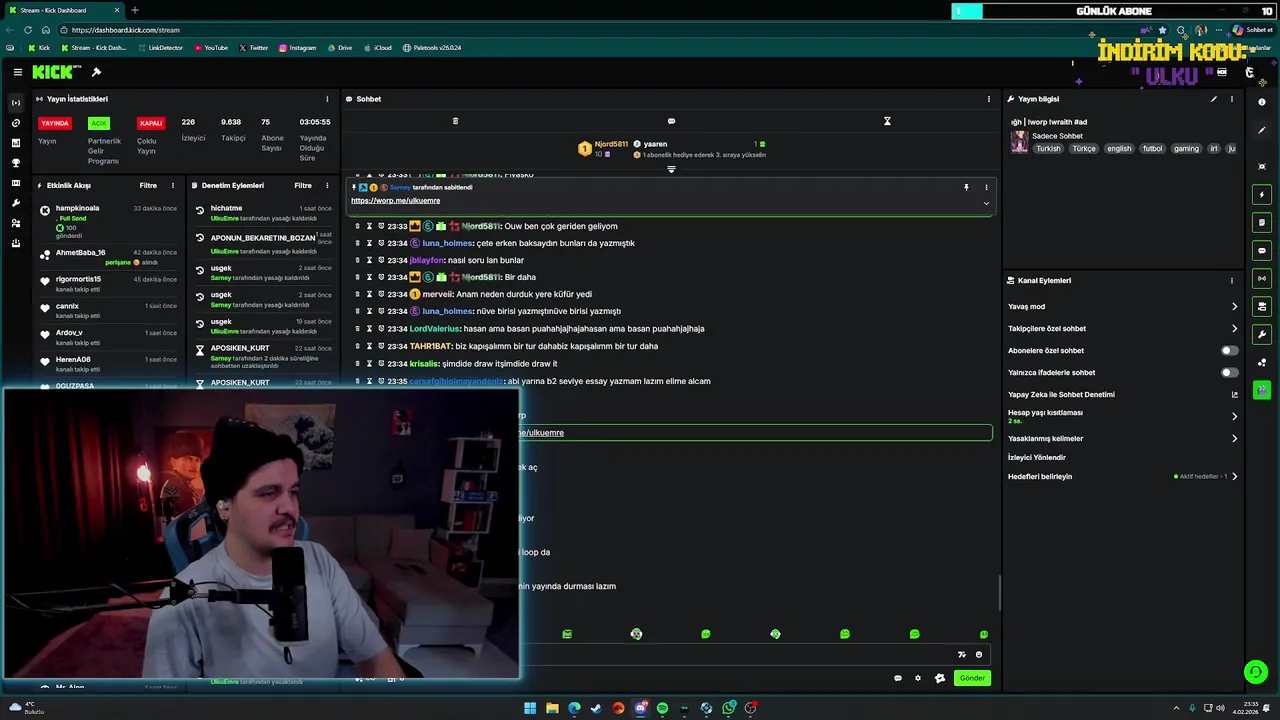Open info icon in right widget bar
The width and height of the screenshot is (1280, 720).
click(1262, 102)
